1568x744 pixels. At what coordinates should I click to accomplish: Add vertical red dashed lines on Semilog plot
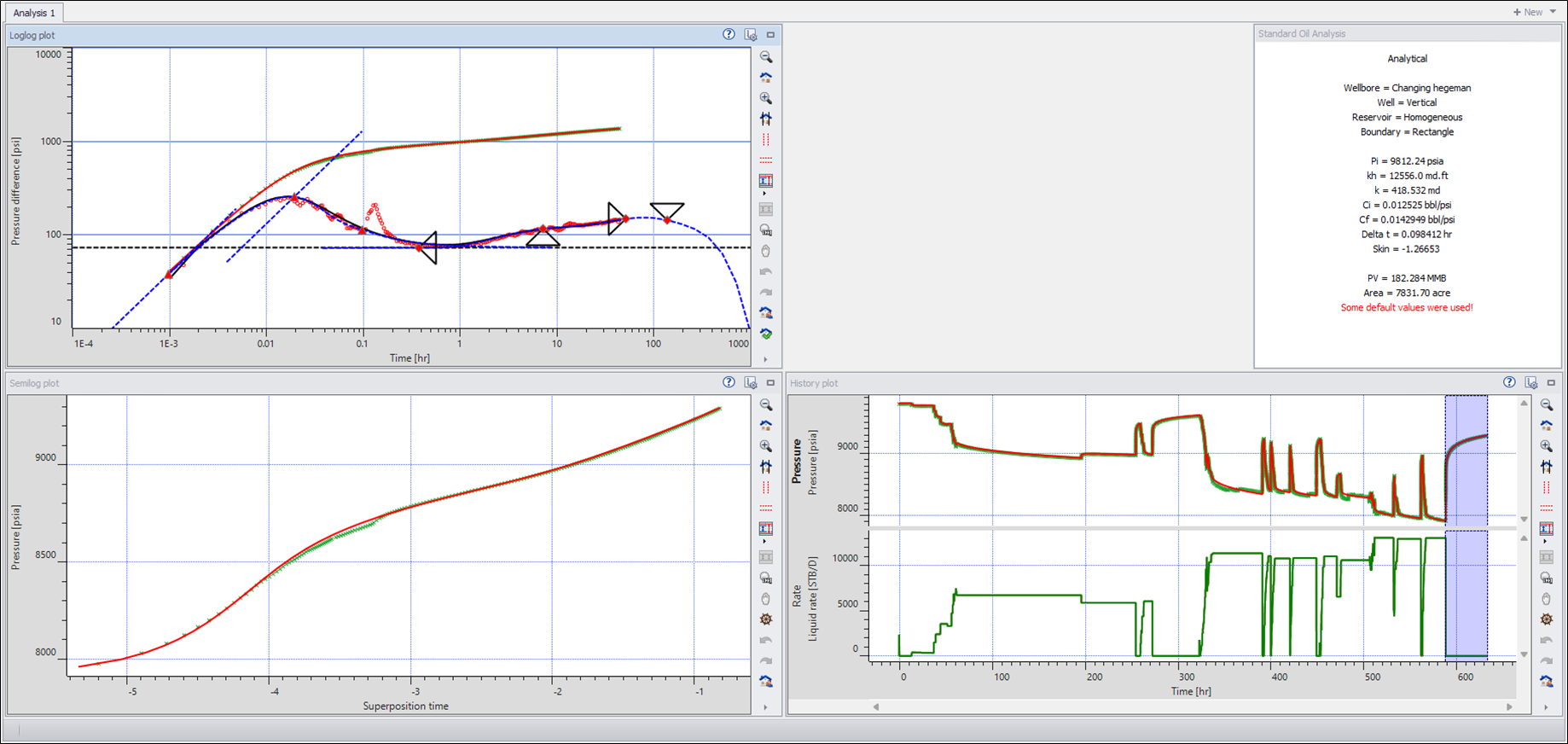[x=766, y=487]
